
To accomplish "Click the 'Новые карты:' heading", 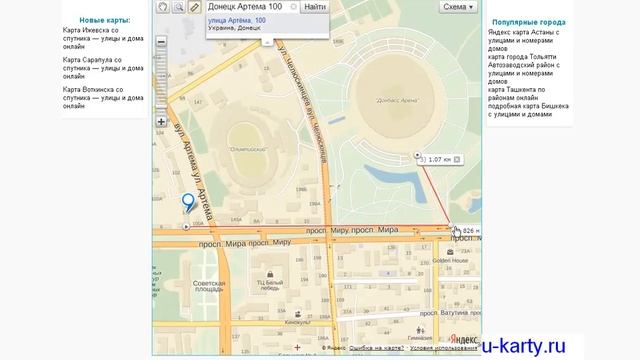I will [x=105, y=20].
